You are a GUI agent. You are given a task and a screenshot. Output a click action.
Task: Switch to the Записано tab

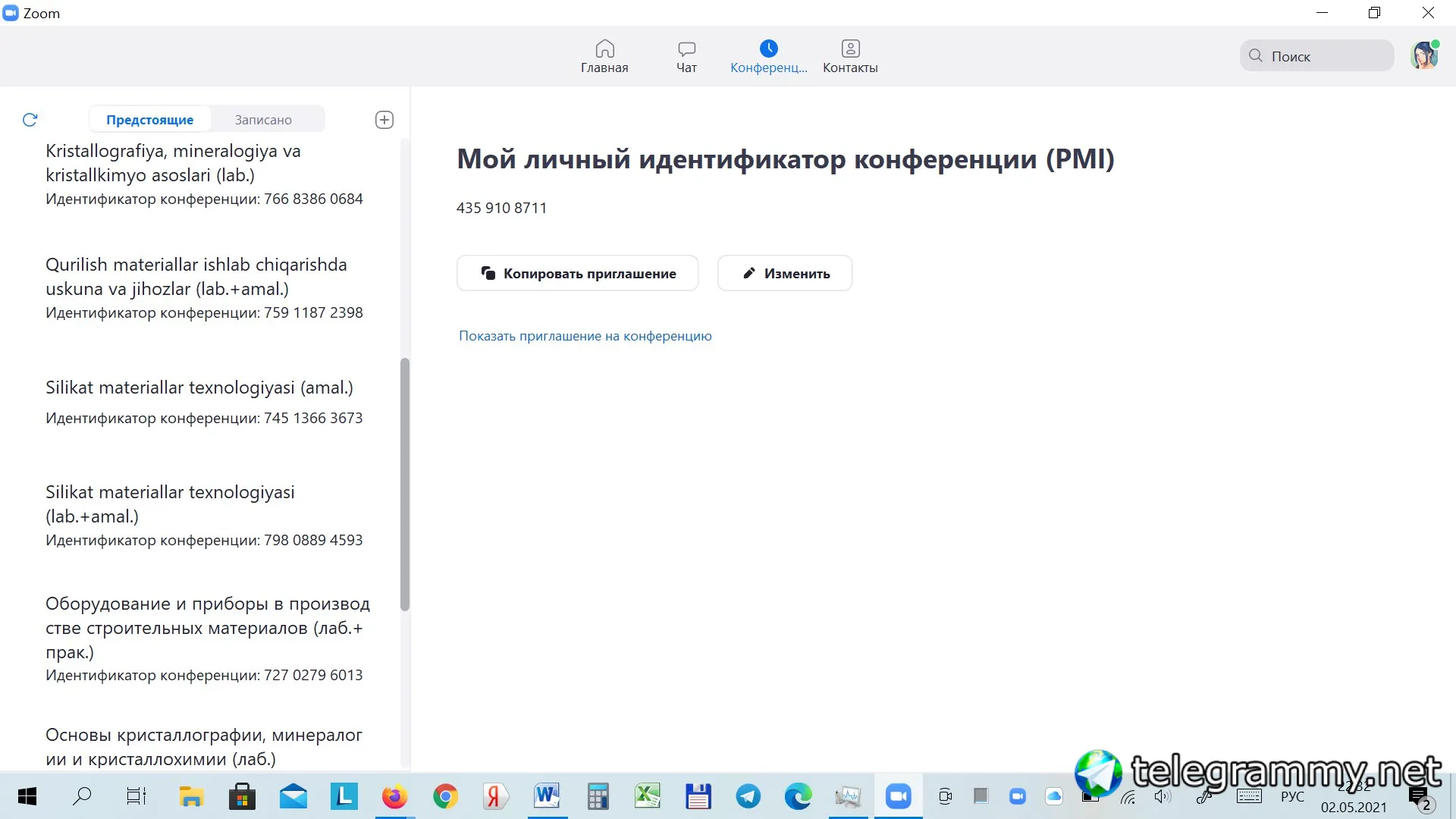(x=263, y=120)
